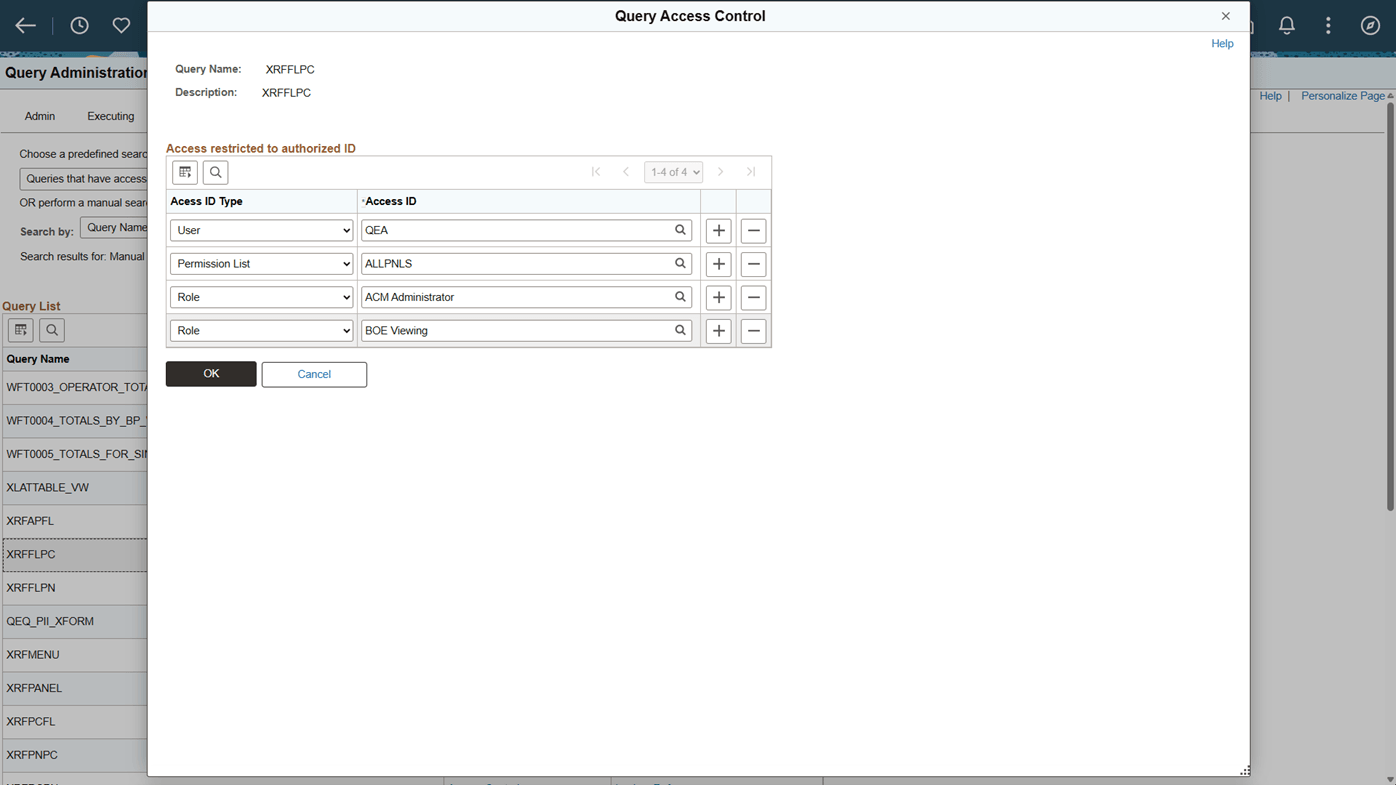Open Access ID Type dropdown for ACM Administrator
Screen dimensions: 1396x785
click(x=262, y=297)
